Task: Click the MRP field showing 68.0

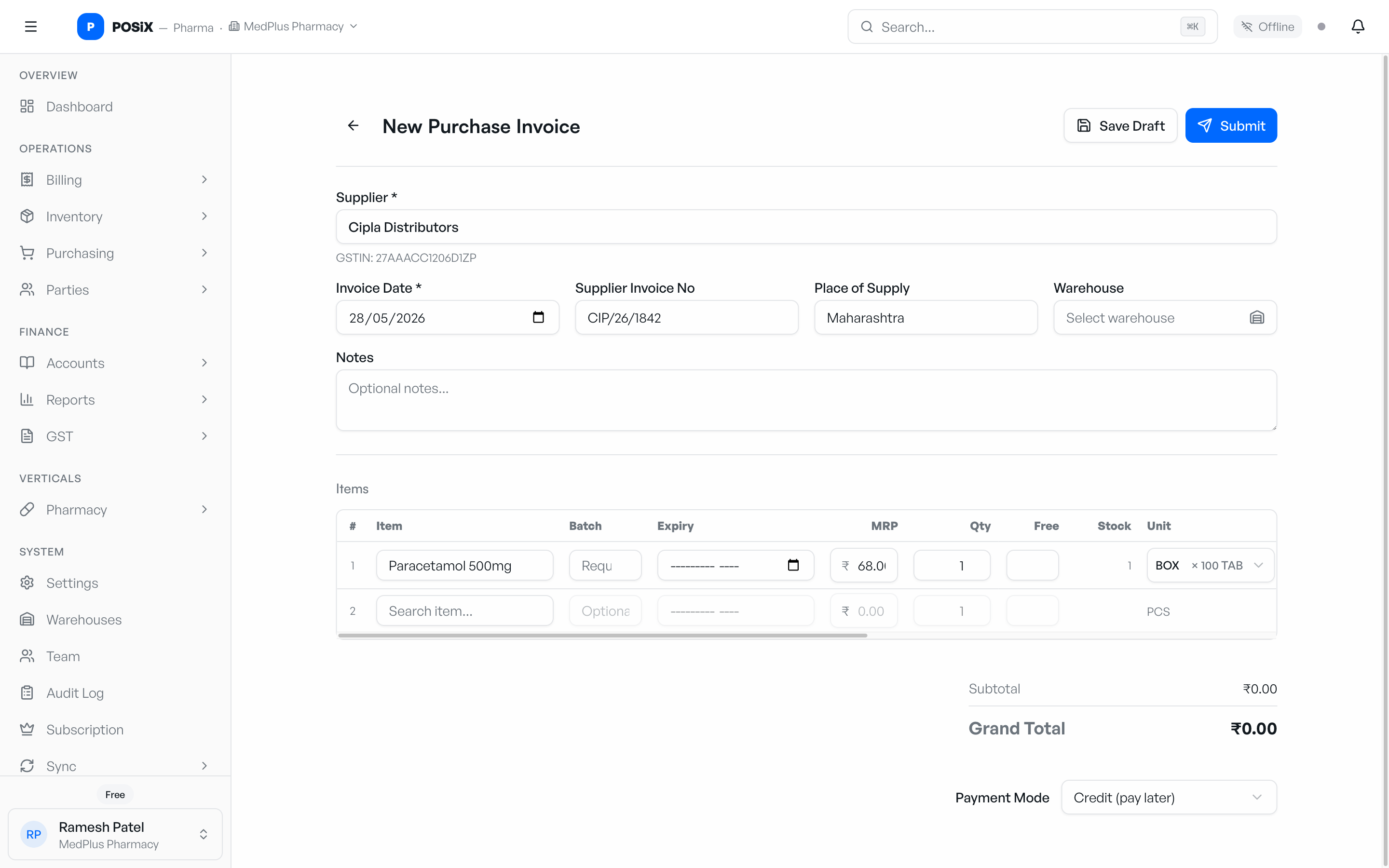Action: click(863, 566)
